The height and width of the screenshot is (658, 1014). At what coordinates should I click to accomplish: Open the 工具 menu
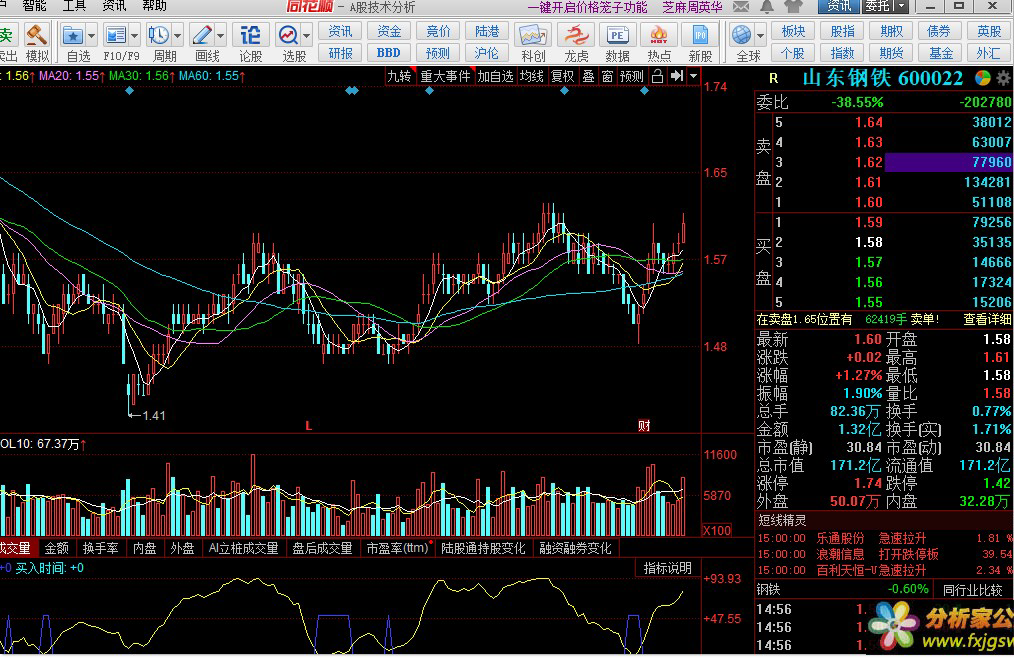tap(74, 6)
